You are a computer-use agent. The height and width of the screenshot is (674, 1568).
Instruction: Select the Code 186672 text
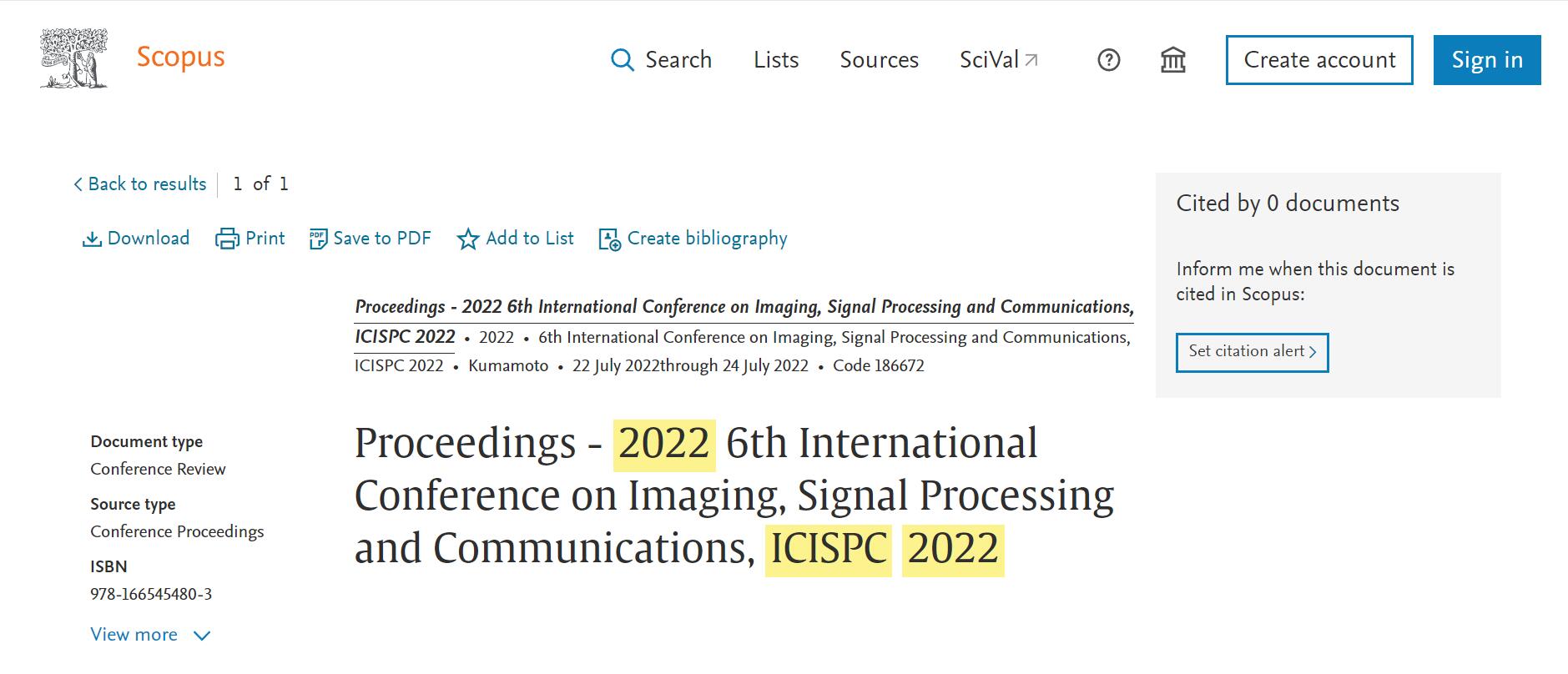878,365
